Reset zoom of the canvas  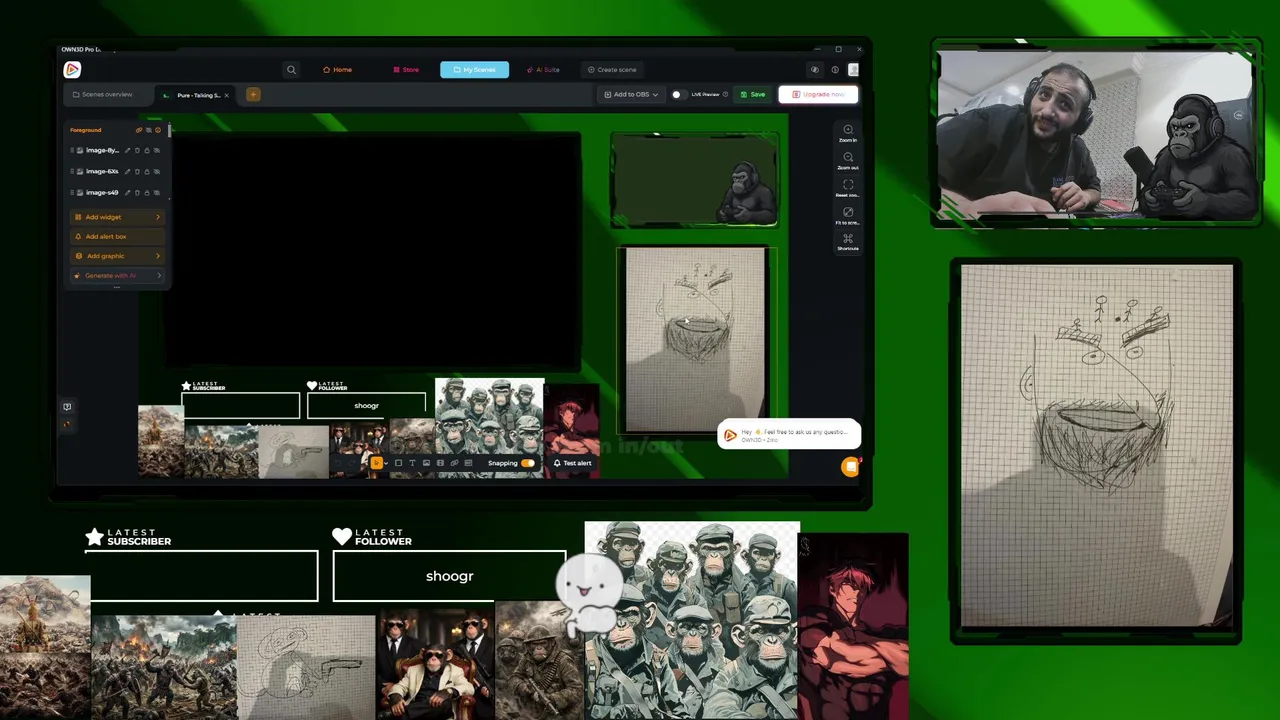(x=848, y=187)
